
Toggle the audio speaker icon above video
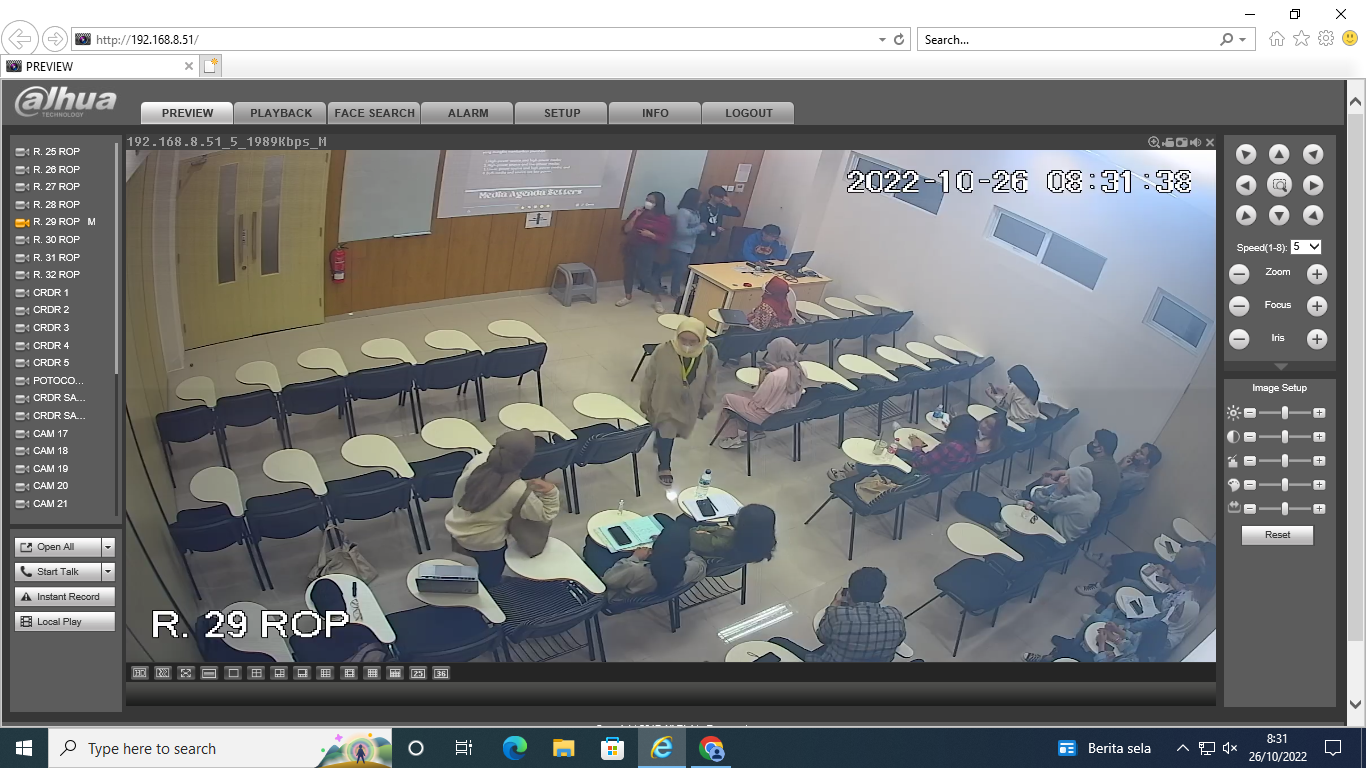tap(1196, 142)
